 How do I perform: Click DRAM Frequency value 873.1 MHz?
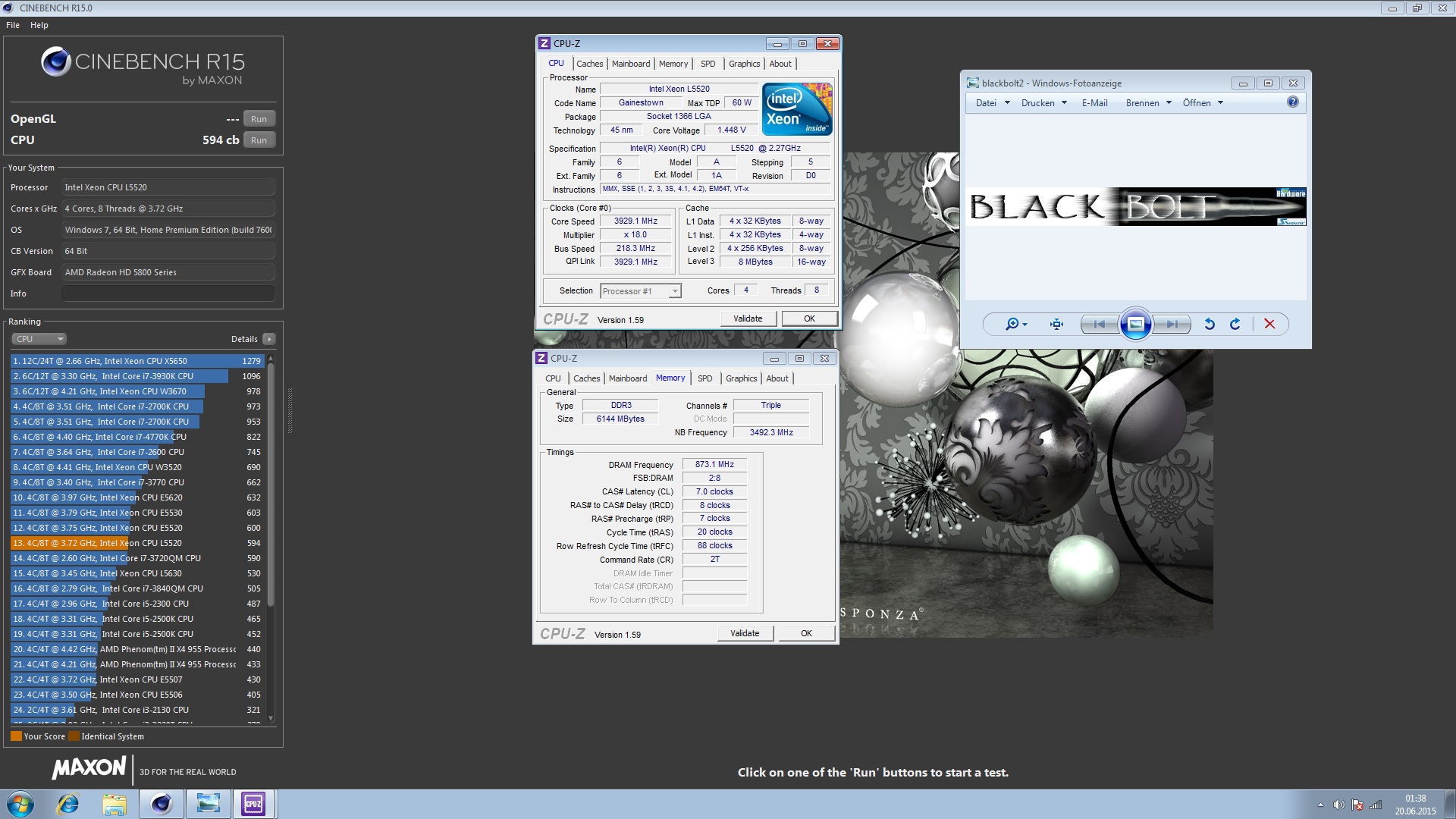point(714,464)
